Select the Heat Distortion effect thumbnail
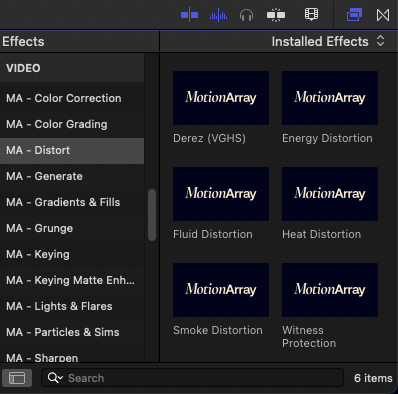The width and height of the screenshot is (398, 394). (x=330, y=194)
